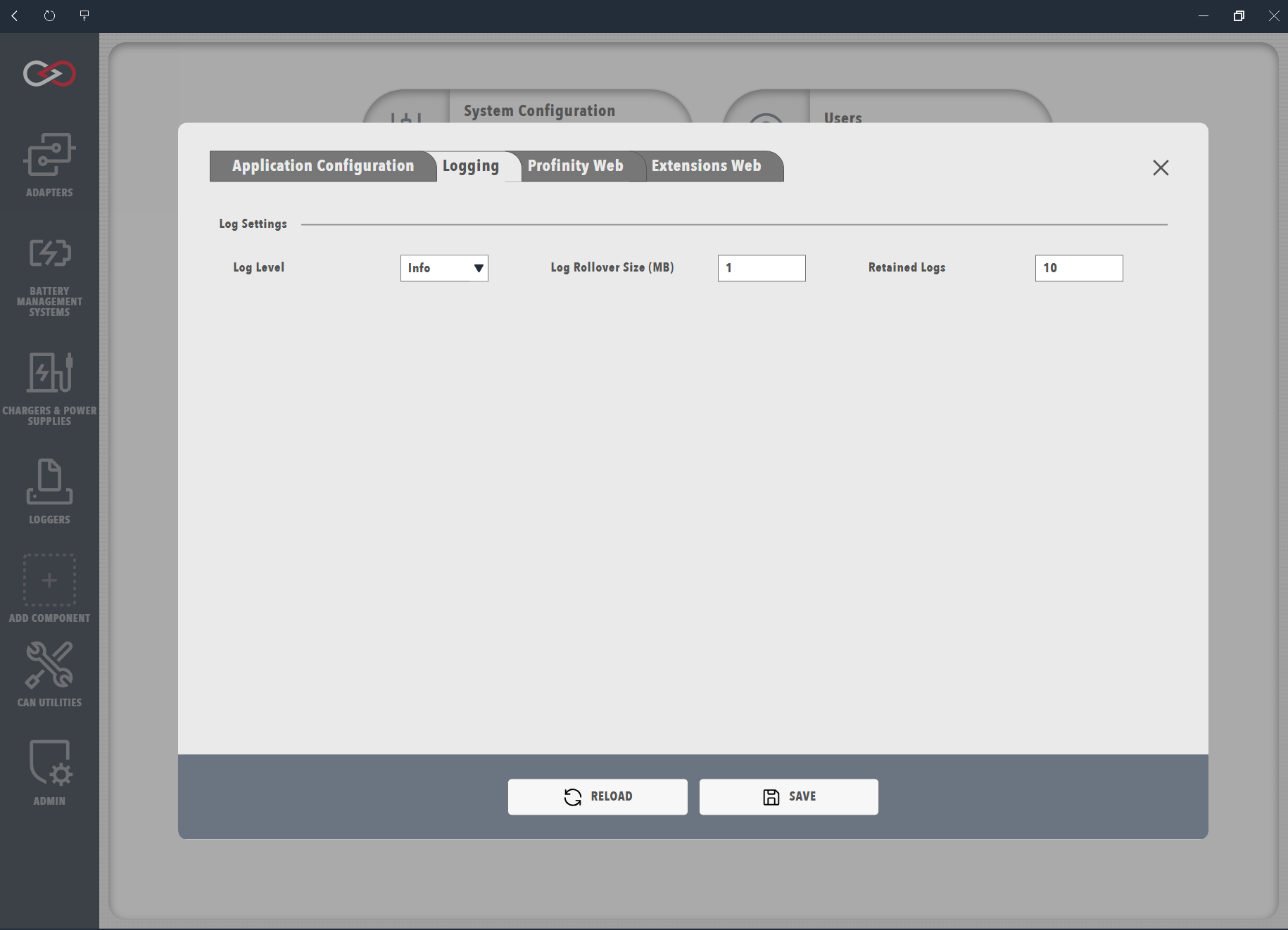
Task: Click the Log Settings heading
Action: pos(253,224)
